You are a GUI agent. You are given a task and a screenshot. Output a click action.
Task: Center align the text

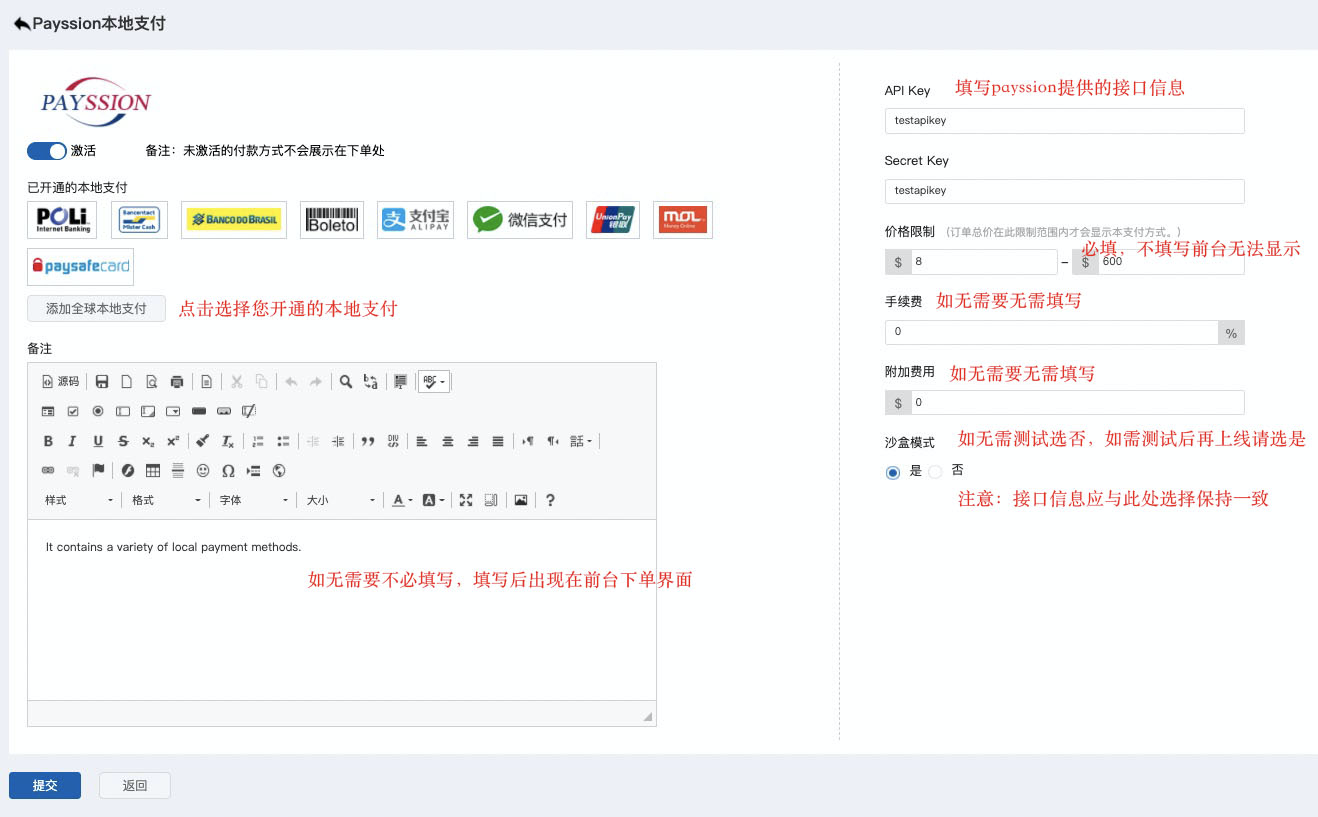coord(448,441)
